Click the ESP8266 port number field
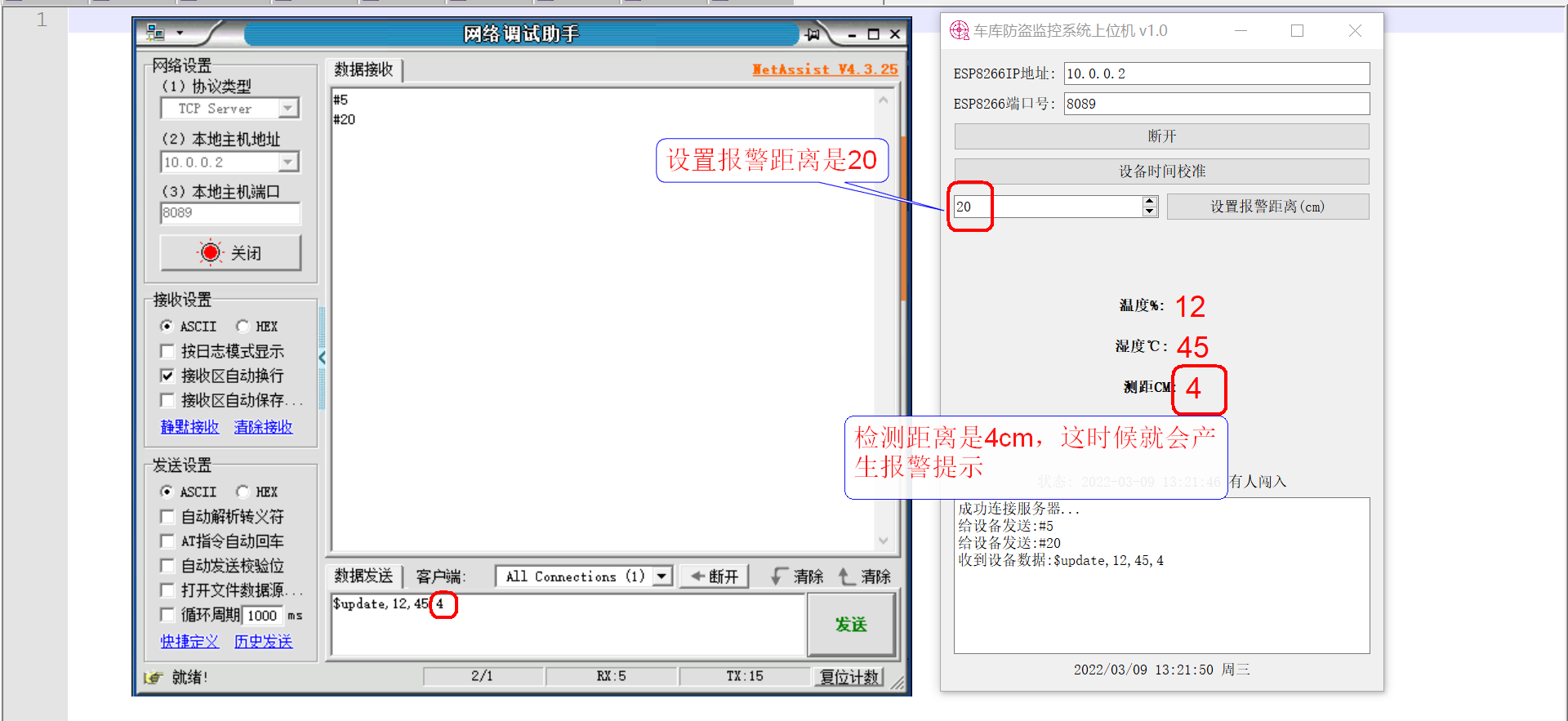Viewport: 1568px width, 721px height. click(x=1217, y=104)
